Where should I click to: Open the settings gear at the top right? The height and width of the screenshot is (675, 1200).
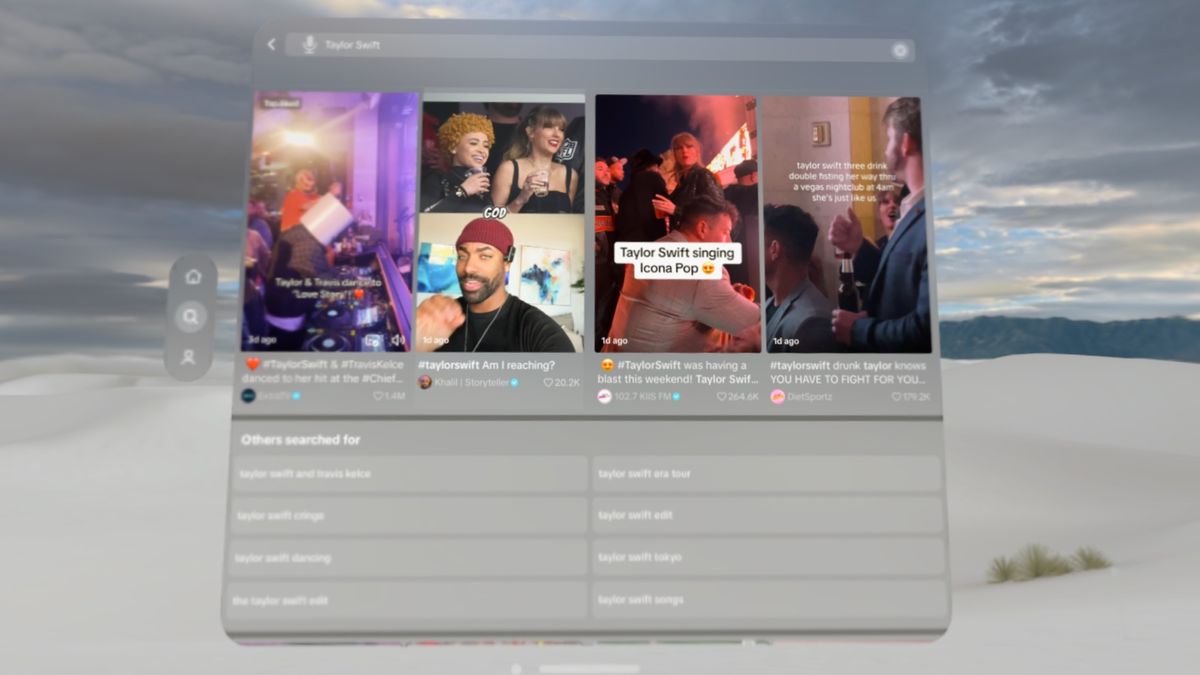click(899, 49)
